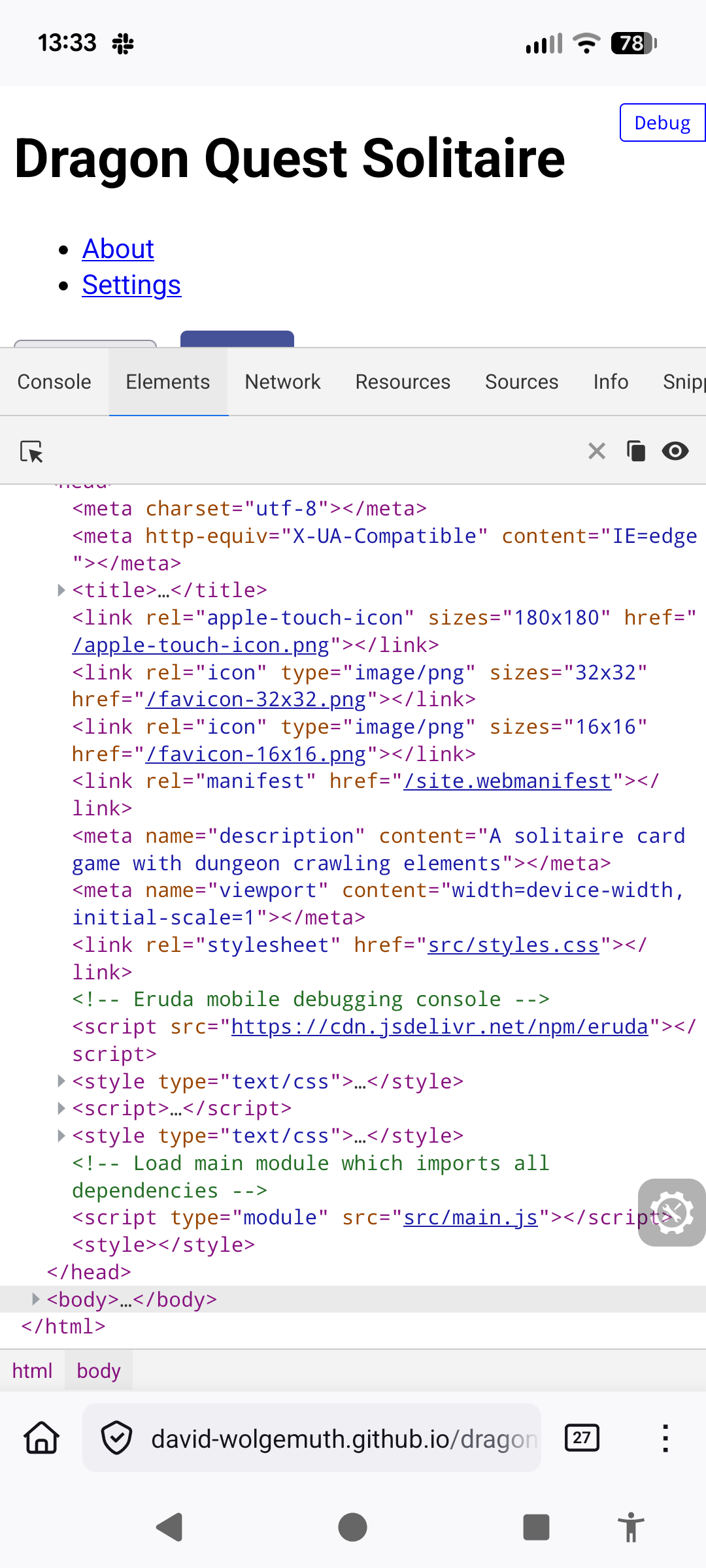Image resolution: width=706 pixels, height=1568 pixels.
Task: Select the meta charset="utf-8" line
Action: [249, 509]
